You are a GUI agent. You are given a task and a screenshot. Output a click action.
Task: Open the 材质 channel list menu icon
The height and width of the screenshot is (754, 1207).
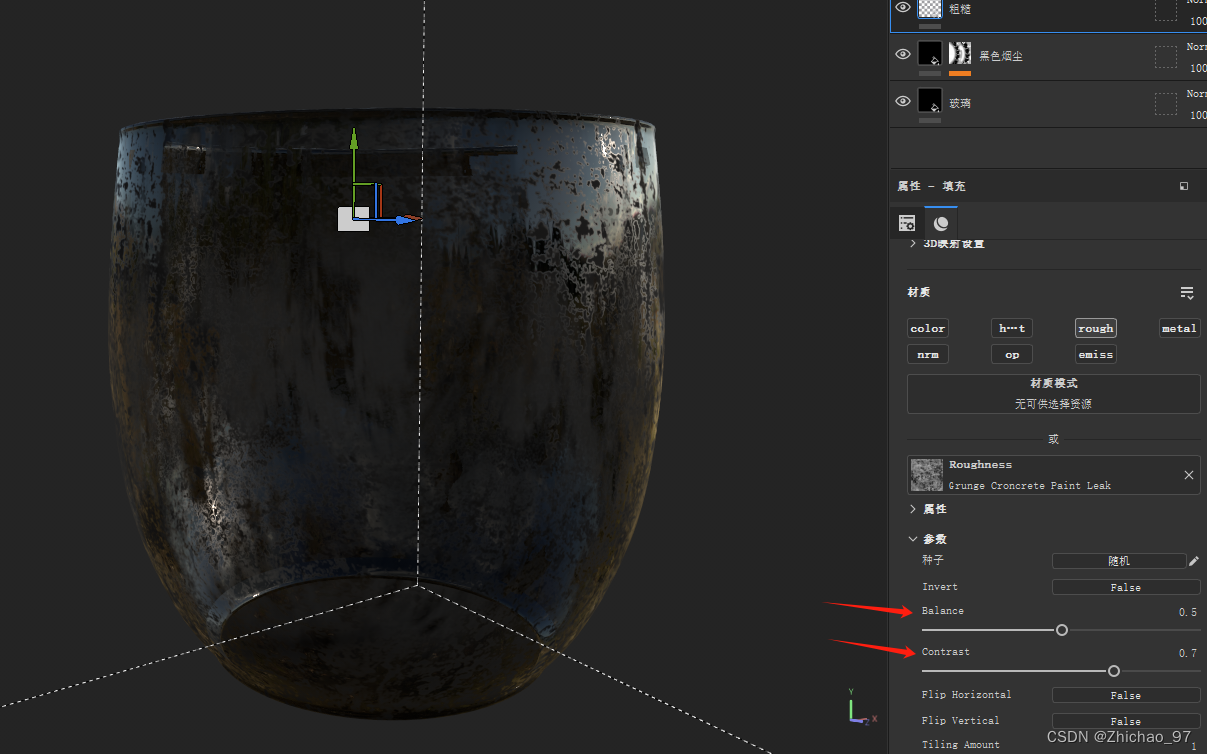pyautogui.click(x=1187, y=293)
